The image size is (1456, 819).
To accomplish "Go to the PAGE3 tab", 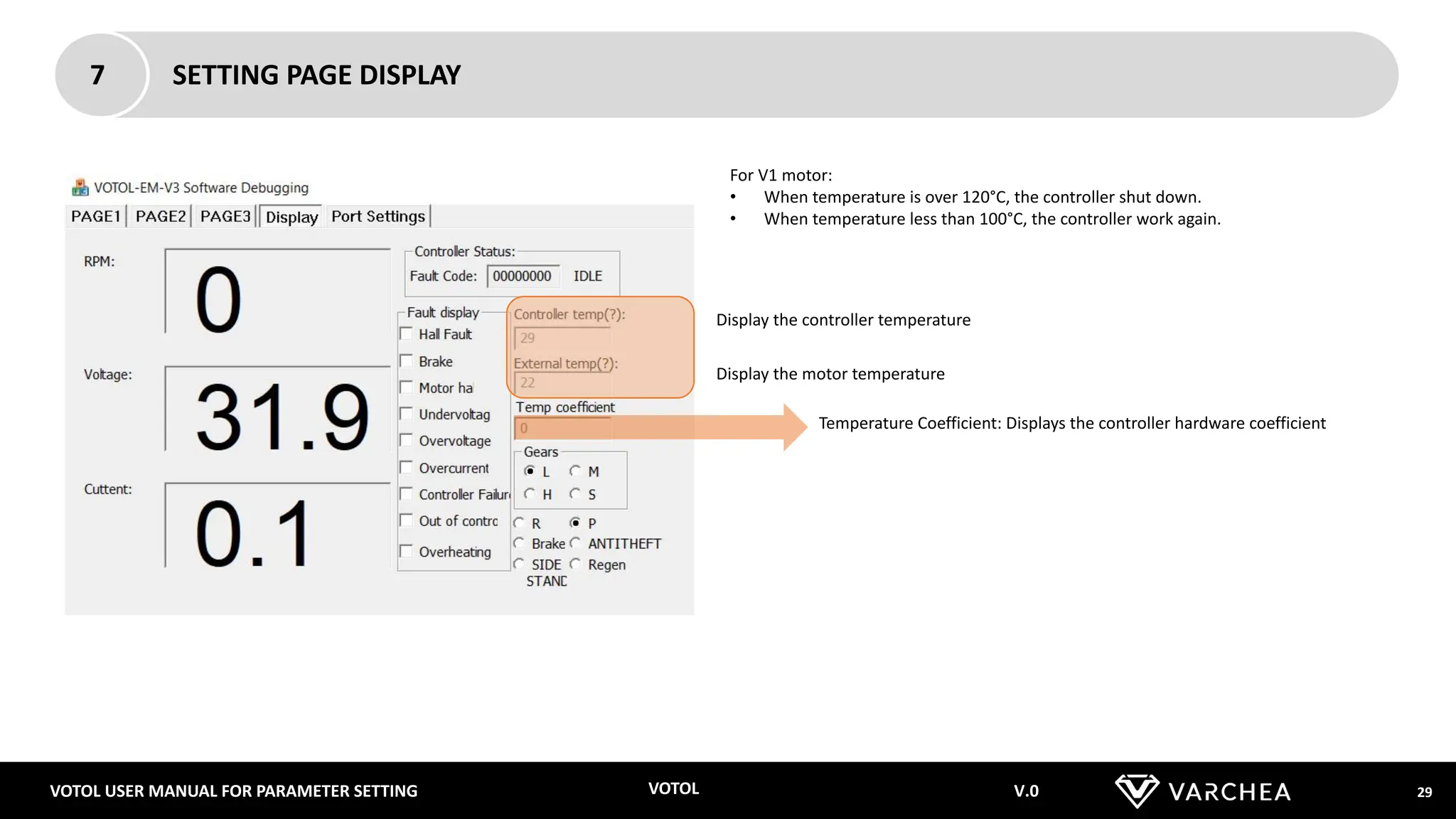I will coord(225,216).
